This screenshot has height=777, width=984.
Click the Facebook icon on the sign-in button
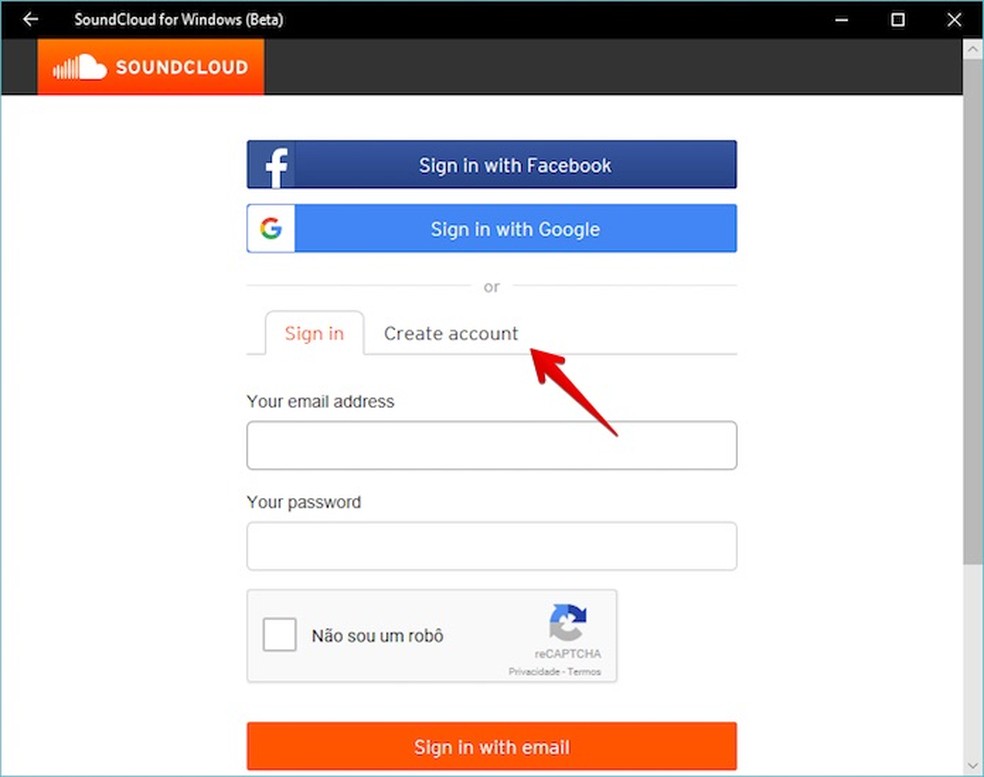272,164
